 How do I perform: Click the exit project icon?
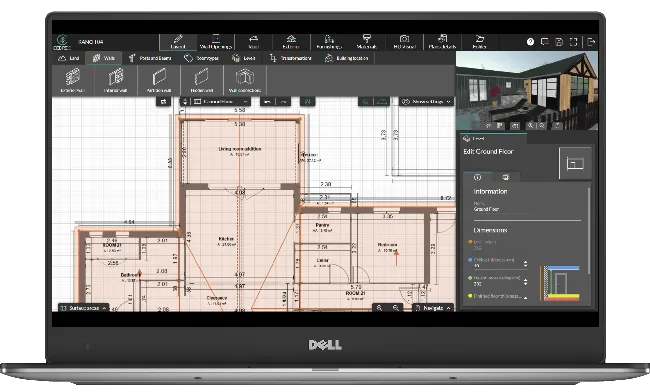(591, 42)
